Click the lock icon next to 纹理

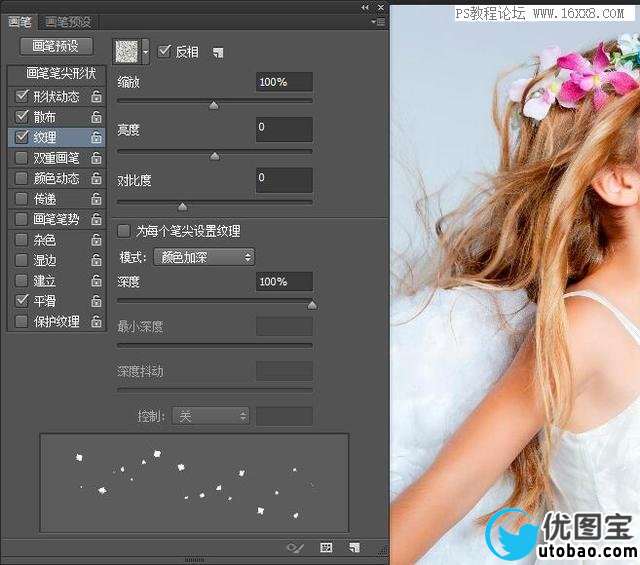[96, 138]
